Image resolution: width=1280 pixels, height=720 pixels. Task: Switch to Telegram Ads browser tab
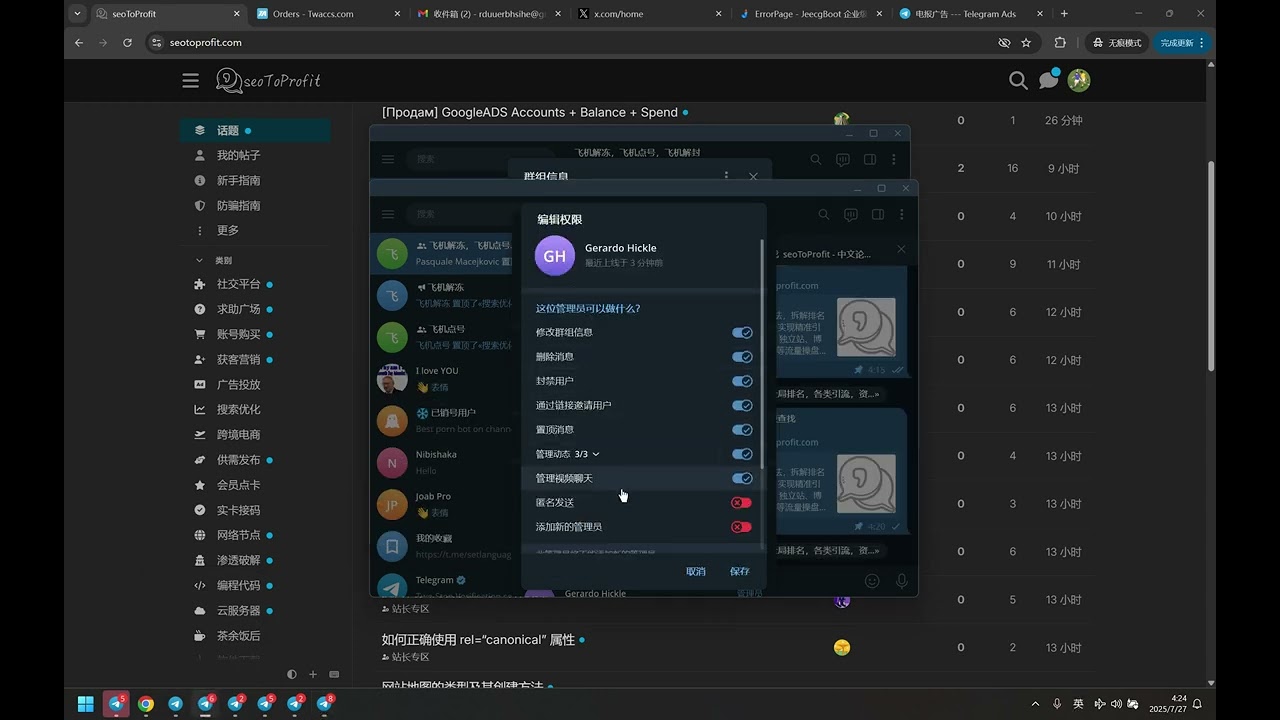[970, 14]
